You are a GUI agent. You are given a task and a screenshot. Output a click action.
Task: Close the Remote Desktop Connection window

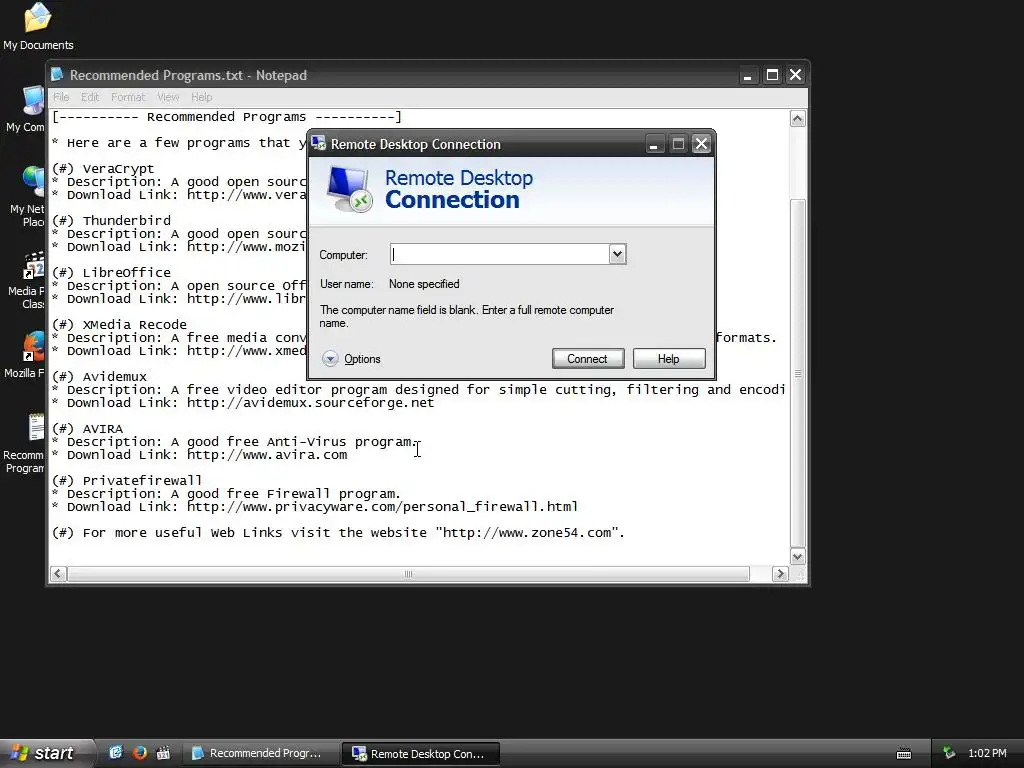point(701,144)
